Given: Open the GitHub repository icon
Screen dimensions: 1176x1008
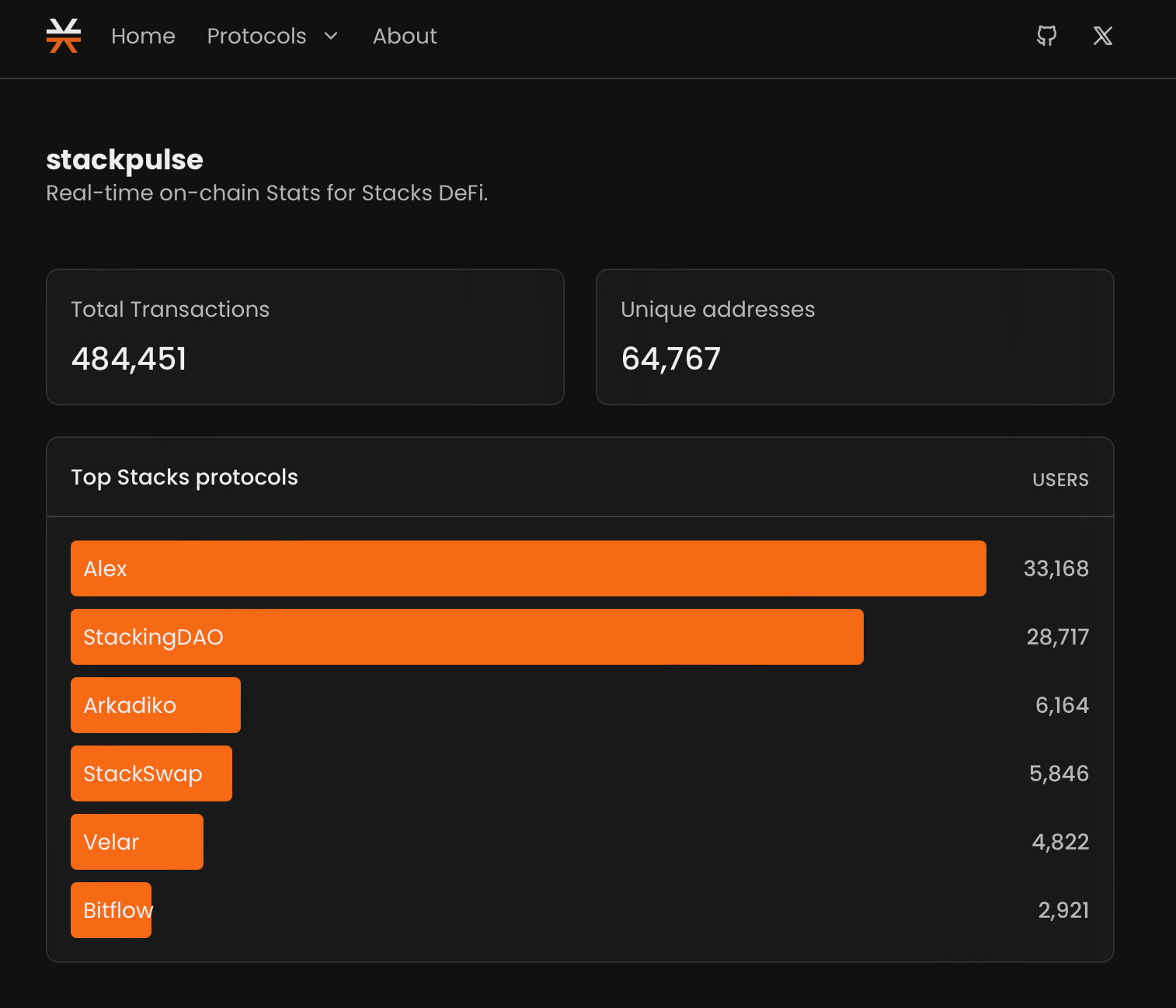Looking at the screenshot, I should 1047,36.
